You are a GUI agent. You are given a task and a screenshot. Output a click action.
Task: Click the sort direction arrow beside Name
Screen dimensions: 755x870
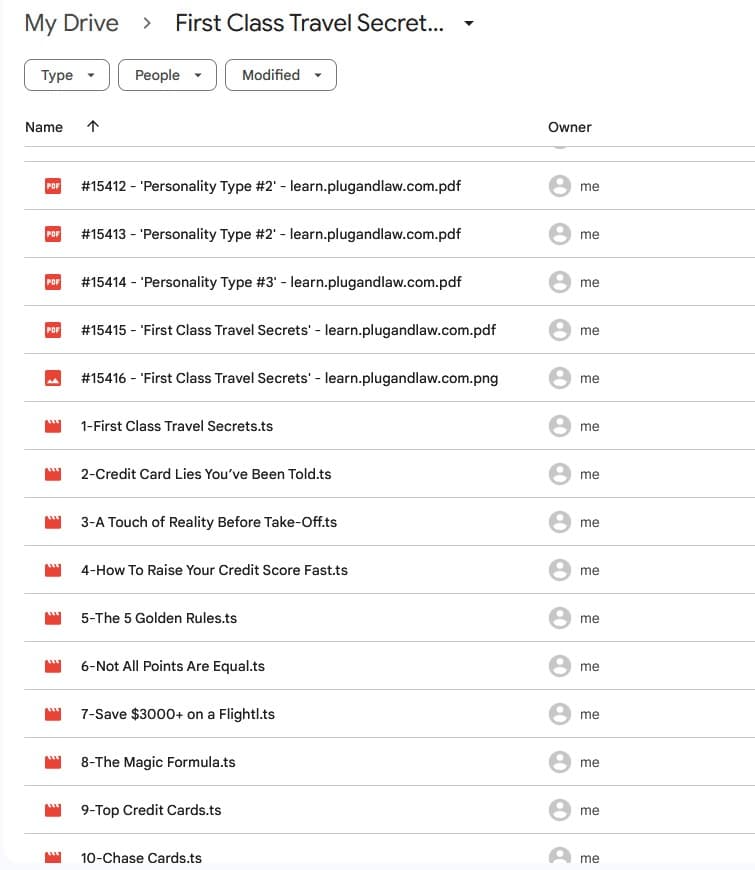tap(93, 127)
